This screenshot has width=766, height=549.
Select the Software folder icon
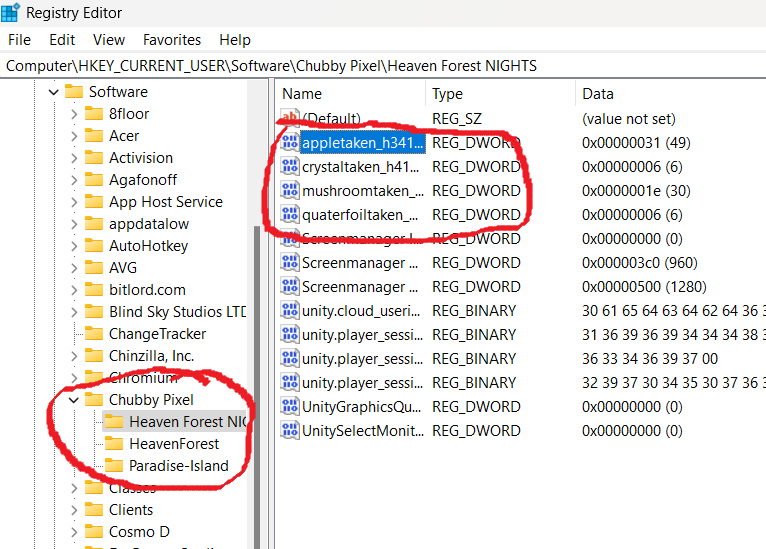pyautogui.click(x=74, y=91)
